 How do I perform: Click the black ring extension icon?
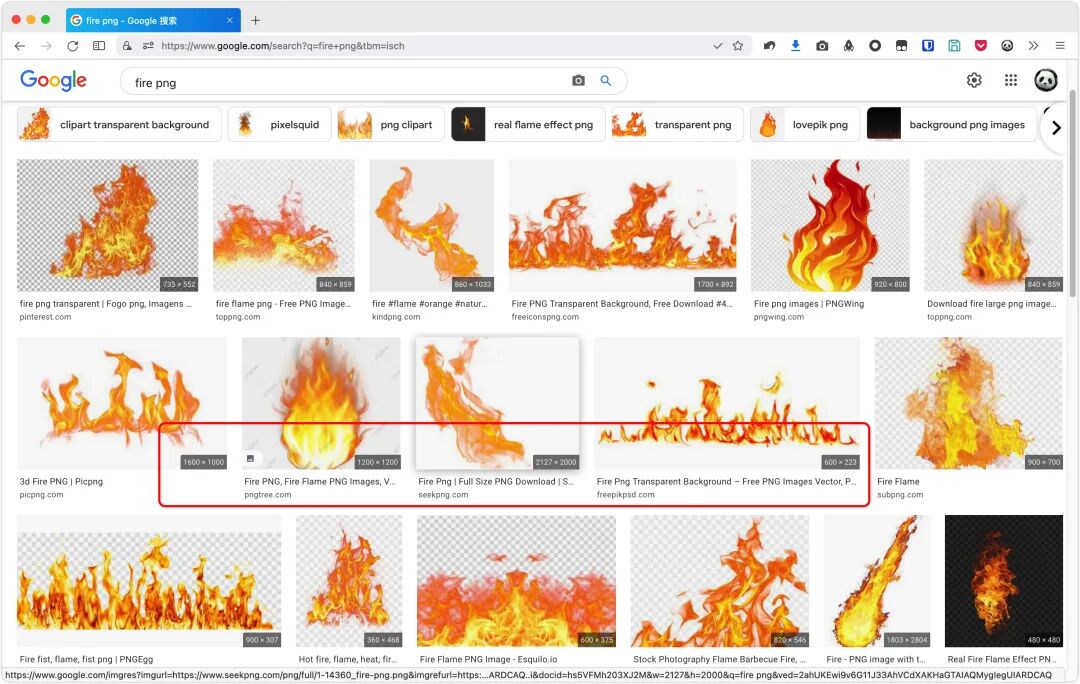(875, 45)
